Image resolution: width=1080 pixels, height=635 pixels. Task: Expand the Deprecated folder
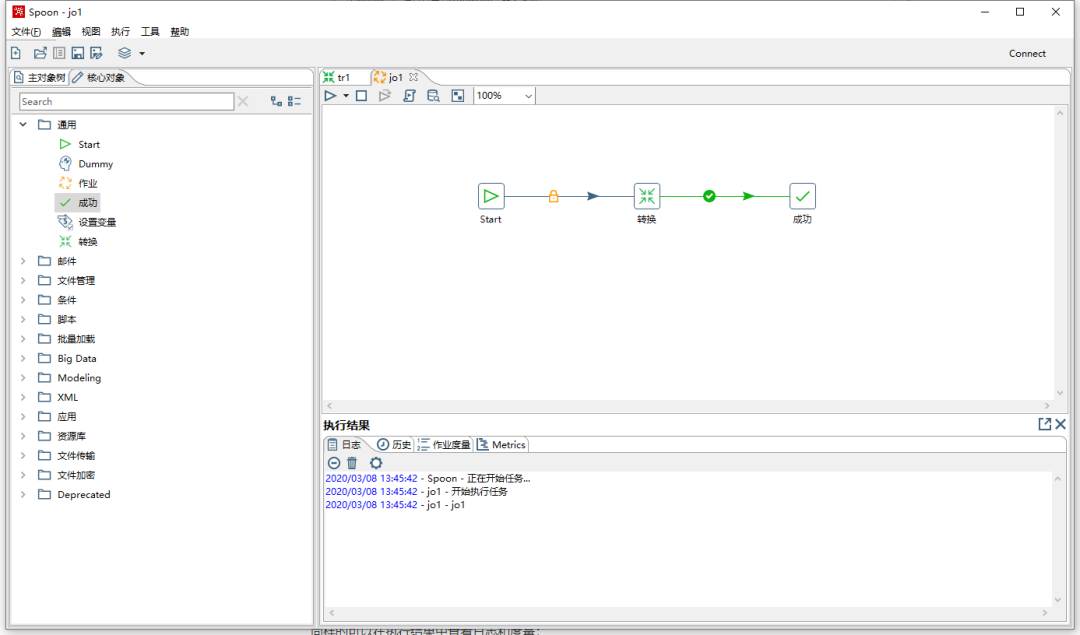point(23,495)
